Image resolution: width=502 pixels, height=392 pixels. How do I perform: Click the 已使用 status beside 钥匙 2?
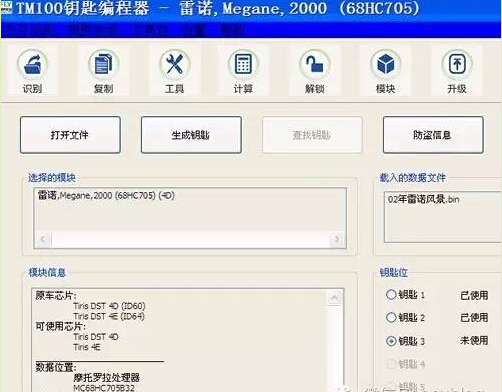tap(474, 317)
